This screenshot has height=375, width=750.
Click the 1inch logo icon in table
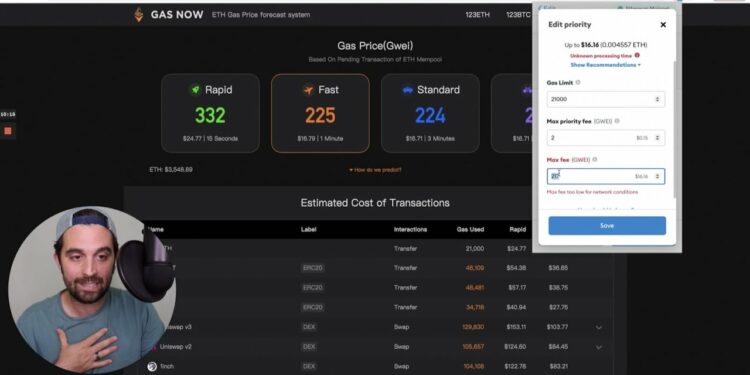[152, 366]
